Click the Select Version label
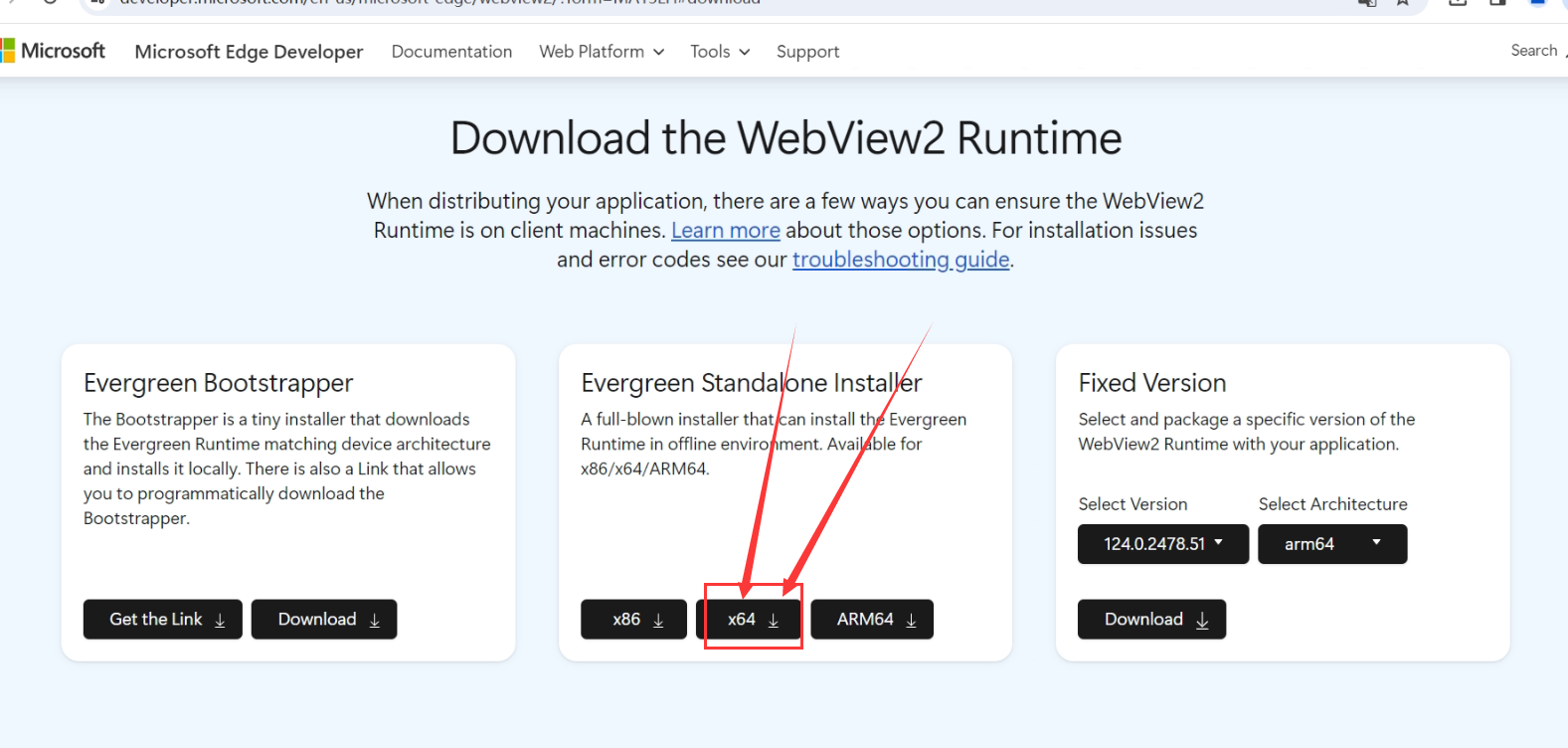 1132,504
